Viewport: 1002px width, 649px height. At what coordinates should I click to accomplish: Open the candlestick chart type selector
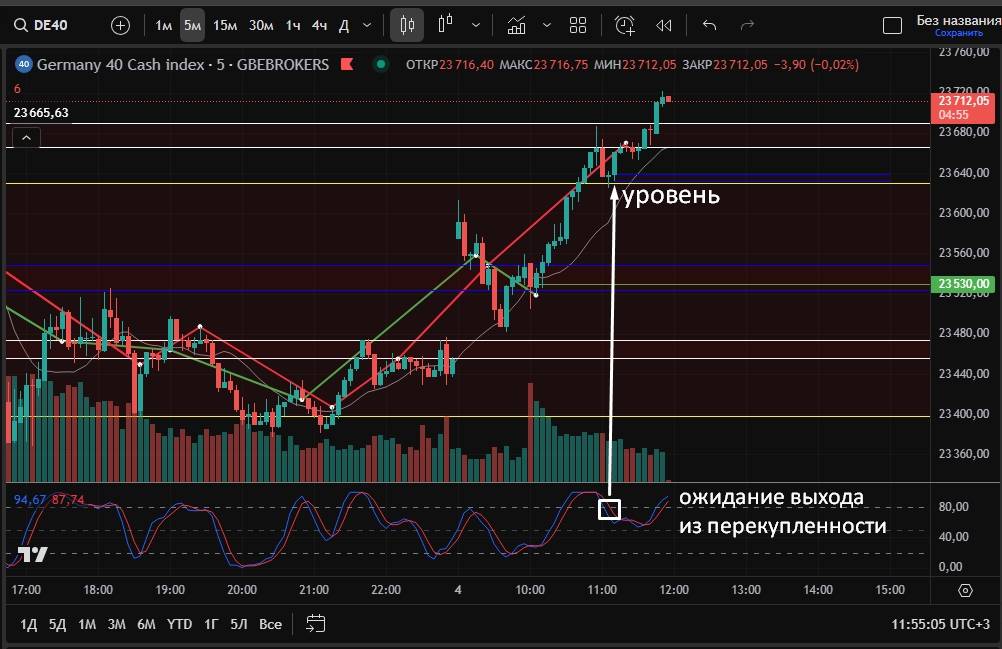pos(406,25)
